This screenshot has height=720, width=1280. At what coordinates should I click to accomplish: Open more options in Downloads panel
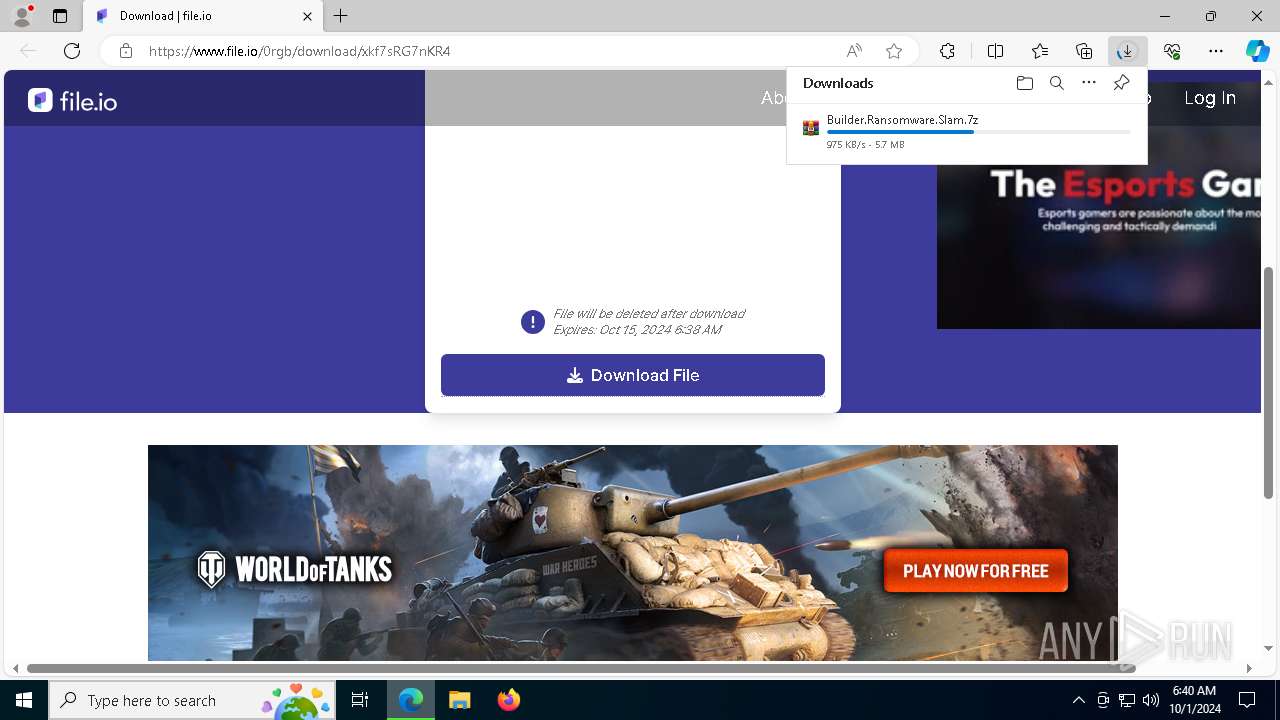(1089, 83)
